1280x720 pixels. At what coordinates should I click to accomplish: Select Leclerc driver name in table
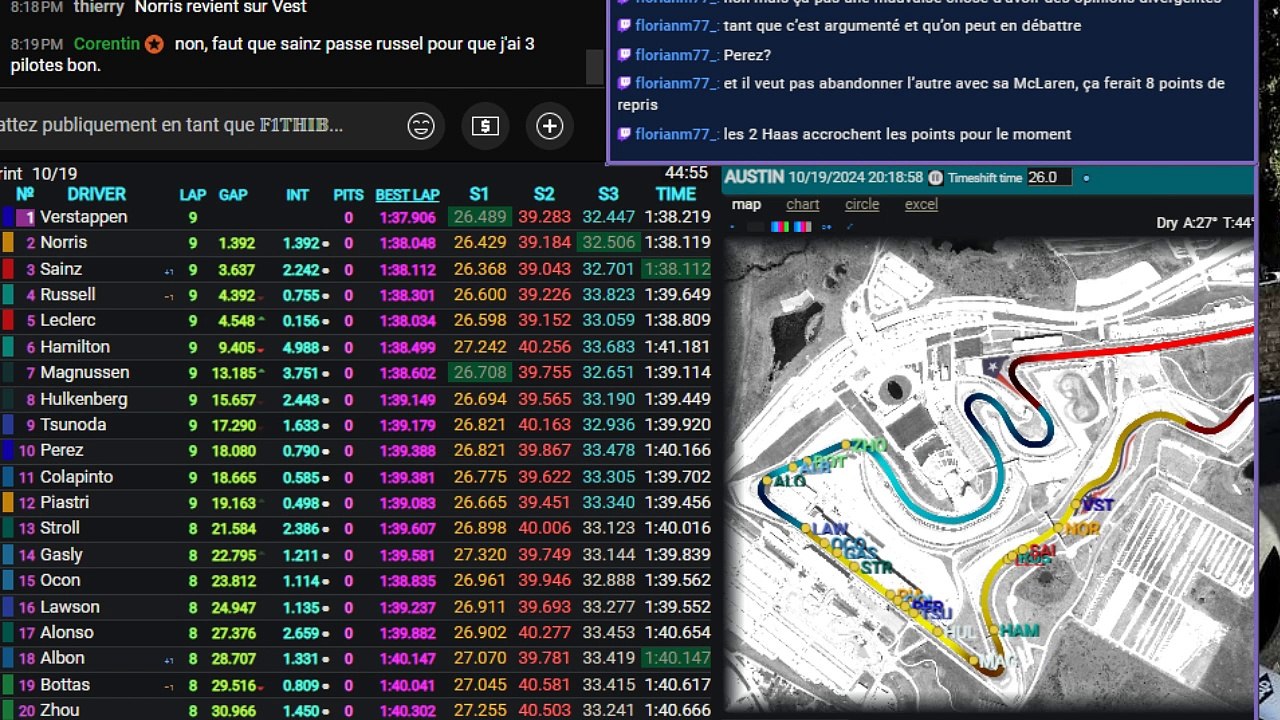(68, 321)
